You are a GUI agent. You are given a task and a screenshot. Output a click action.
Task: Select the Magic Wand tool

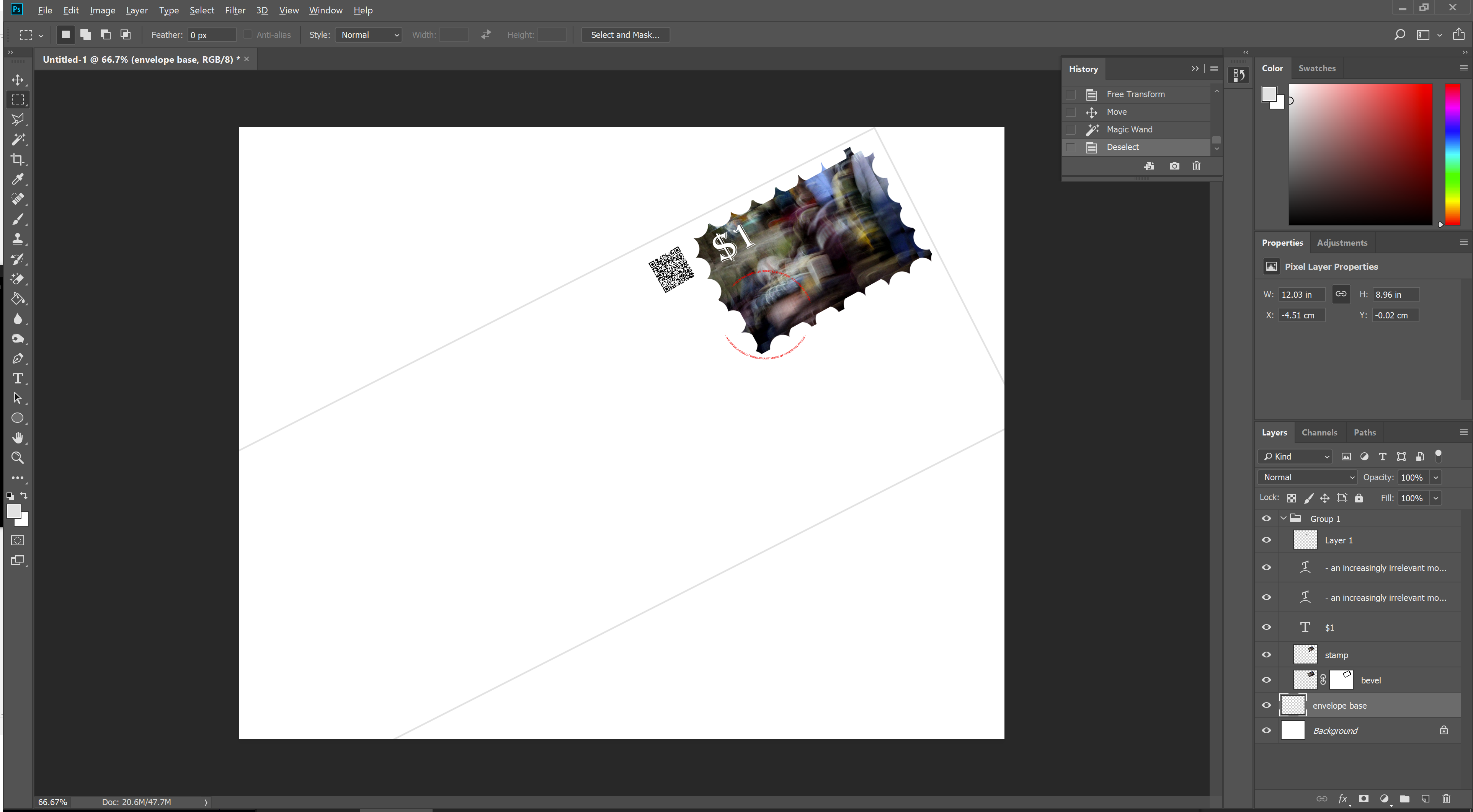click(x=18, y=139)
